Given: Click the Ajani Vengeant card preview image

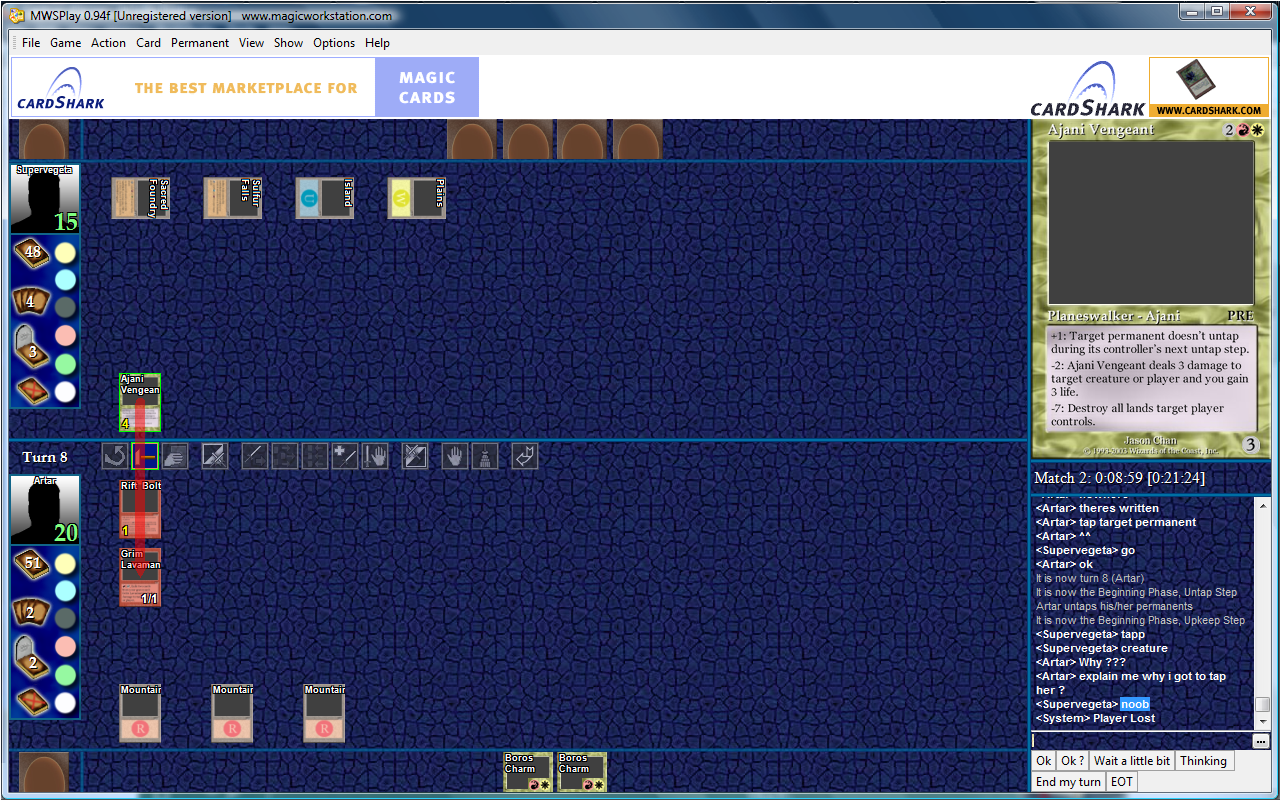Looking at the screenshot, I should [x=1151, y=224].
